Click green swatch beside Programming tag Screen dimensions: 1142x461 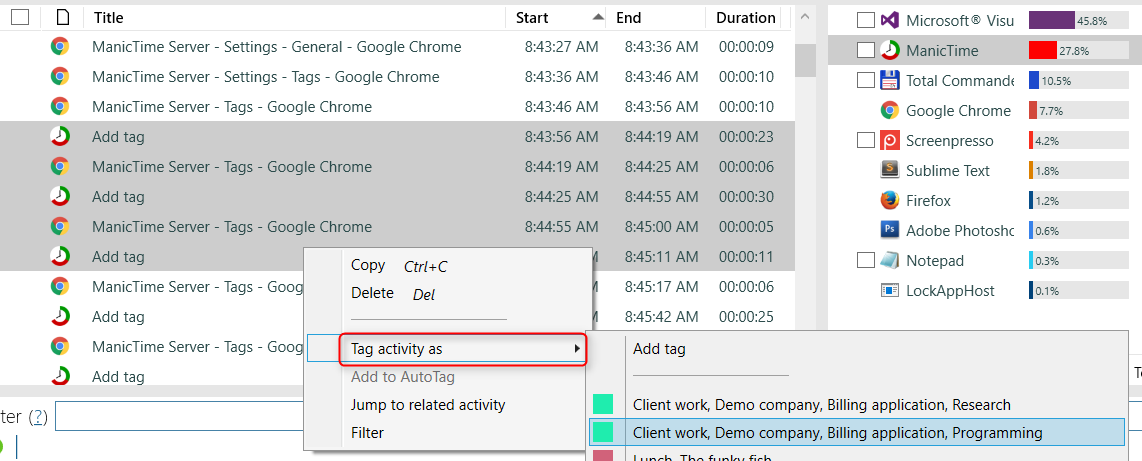pos(603,433)
